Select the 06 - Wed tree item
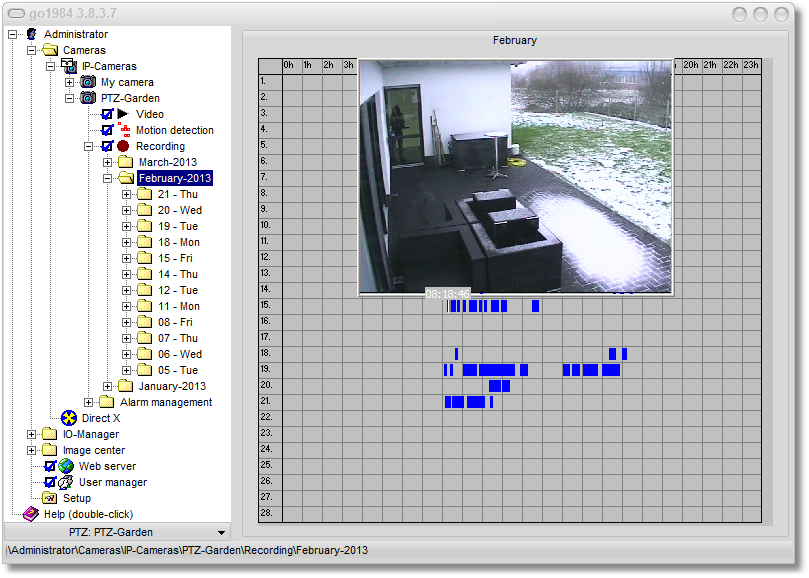The image size is (809, 578). coord(180,354)
